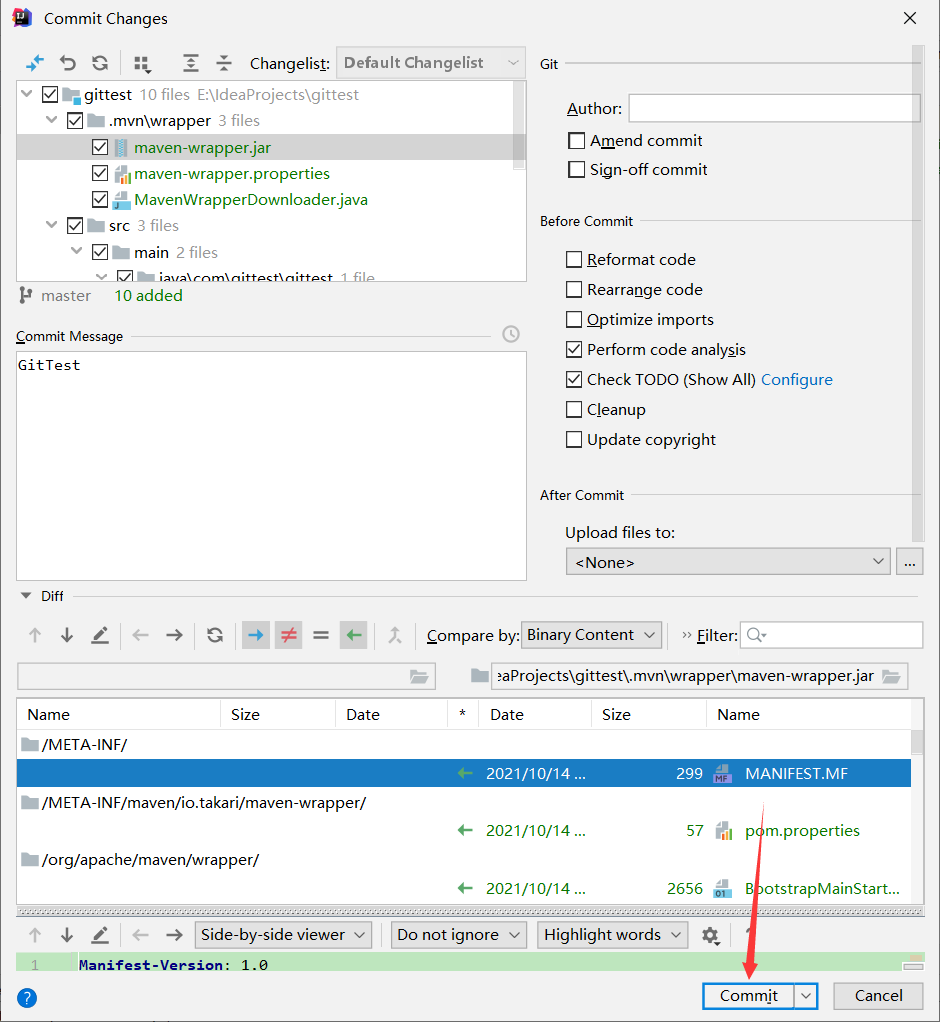Screen dimensions: 940x1022
Task: Click the Cancel button
Action: click(x=878, y=996)
